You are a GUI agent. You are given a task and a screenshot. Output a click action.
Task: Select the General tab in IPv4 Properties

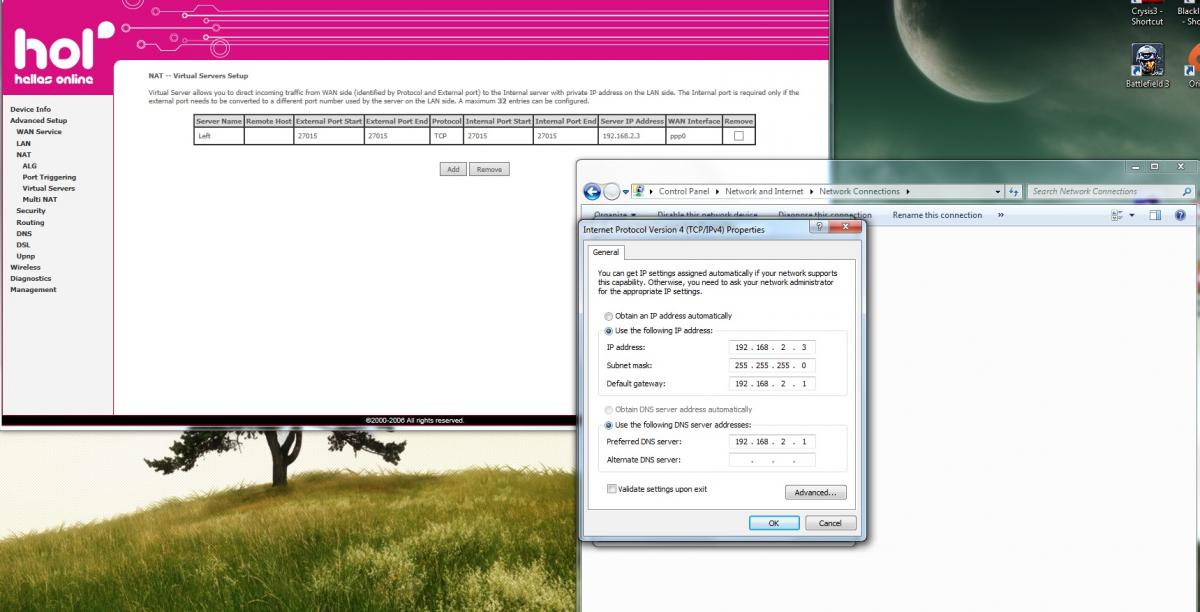(606, 253)
